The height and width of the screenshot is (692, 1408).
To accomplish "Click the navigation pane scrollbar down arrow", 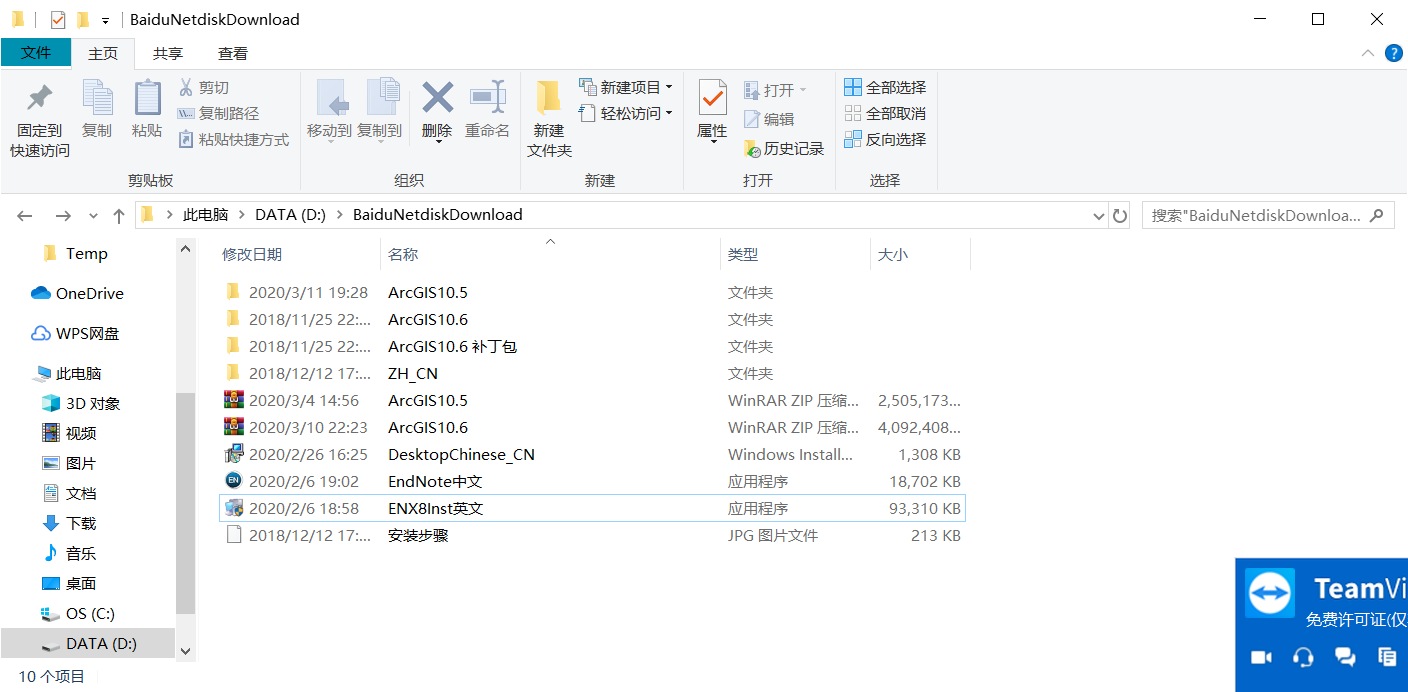I will tap(185, 650).
